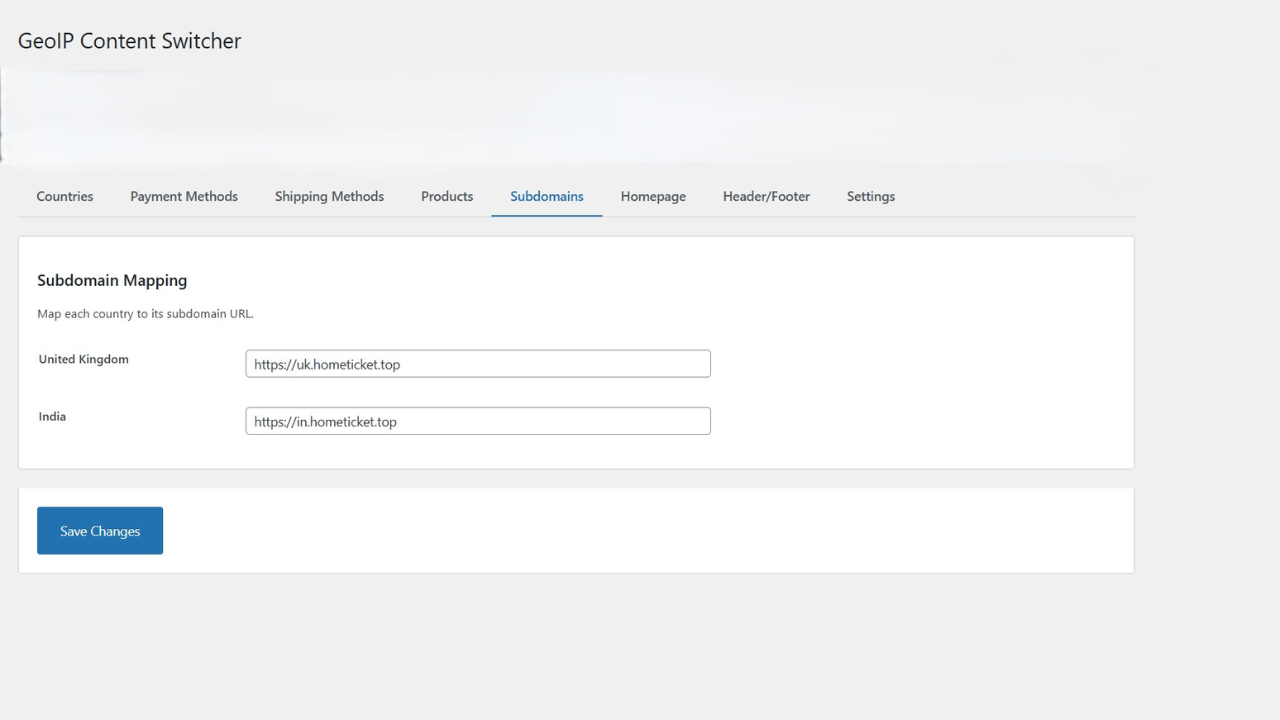Click the subdomain mapping description text

coord(145,313)
